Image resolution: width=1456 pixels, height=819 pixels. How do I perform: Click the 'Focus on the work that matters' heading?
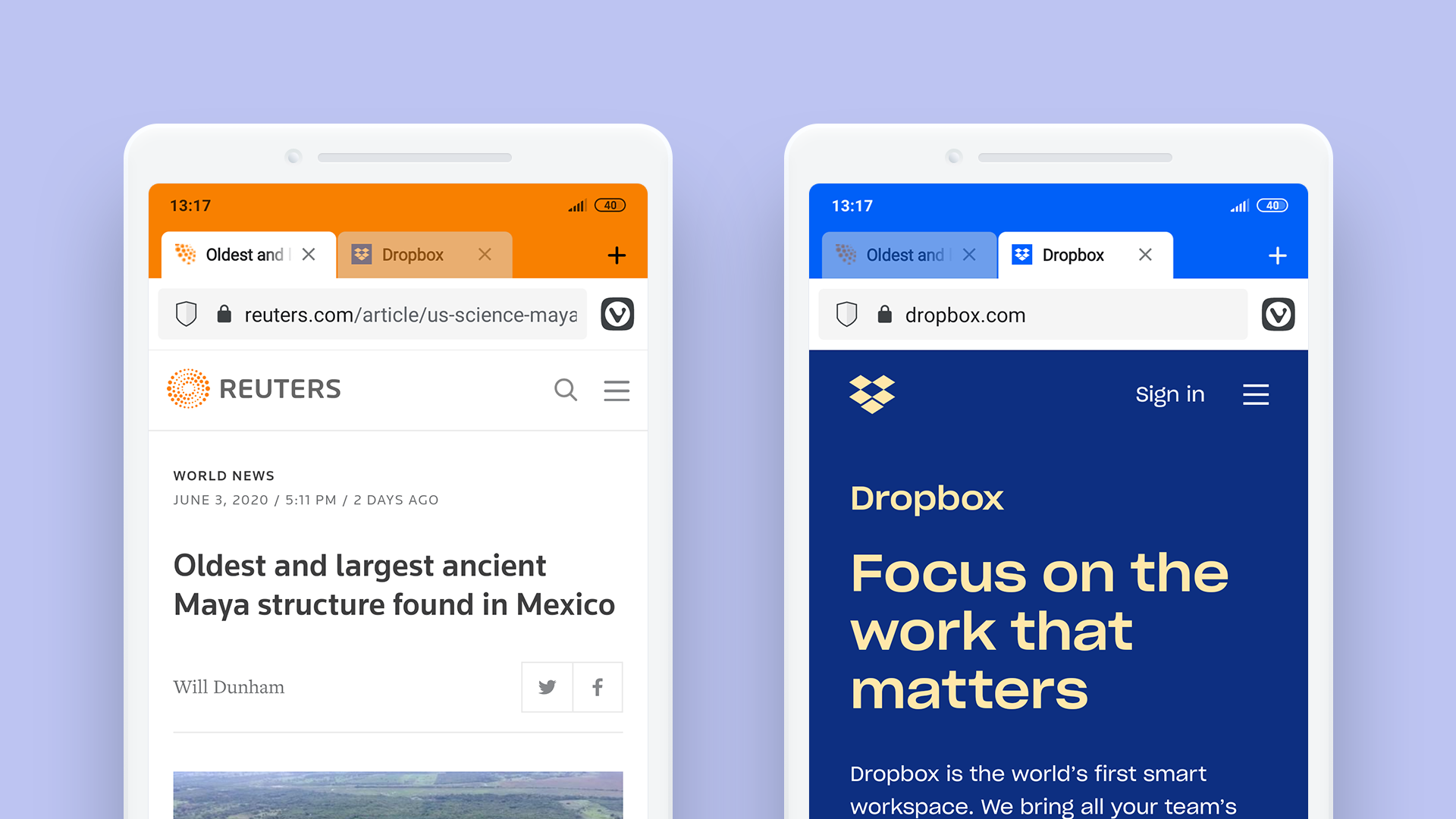(1039, 631)
